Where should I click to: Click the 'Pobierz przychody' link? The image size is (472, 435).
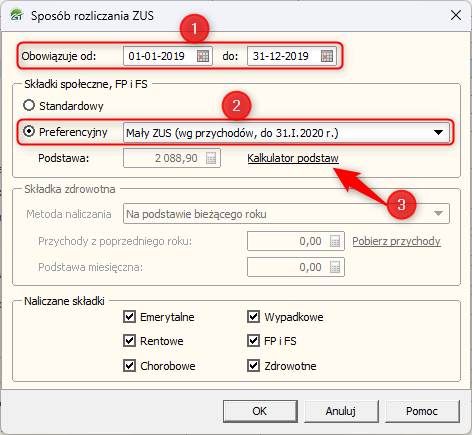coord(396,241)
